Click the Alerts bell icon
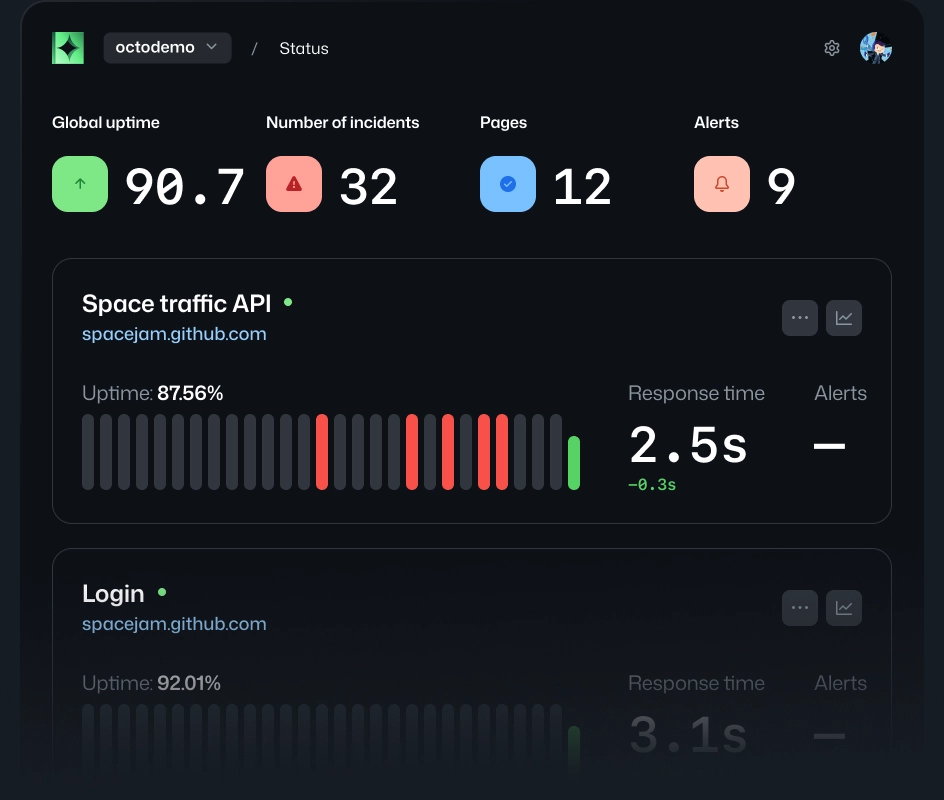Viewport: 944px width, 800px height. [722, 184]
